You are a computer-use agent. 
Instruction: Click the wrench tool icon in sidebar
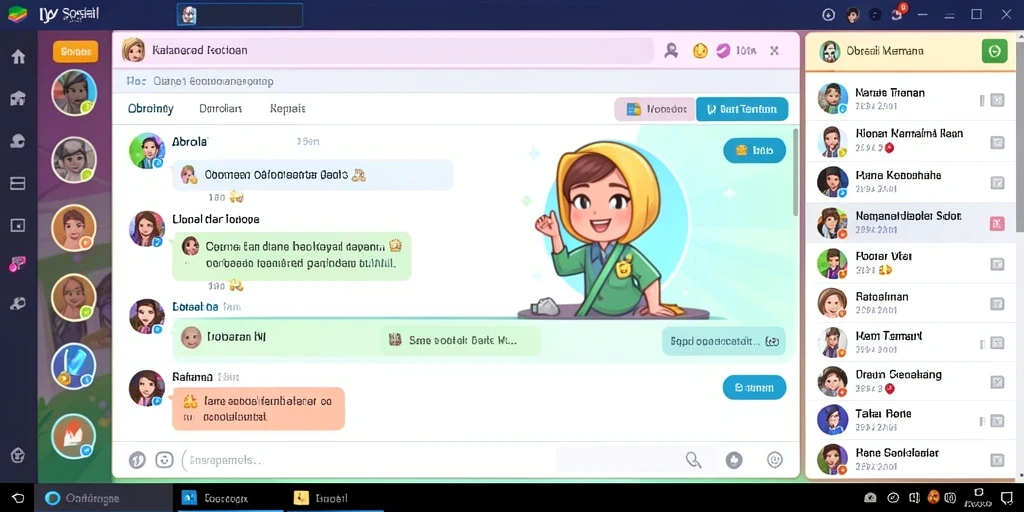click(18, 304)
